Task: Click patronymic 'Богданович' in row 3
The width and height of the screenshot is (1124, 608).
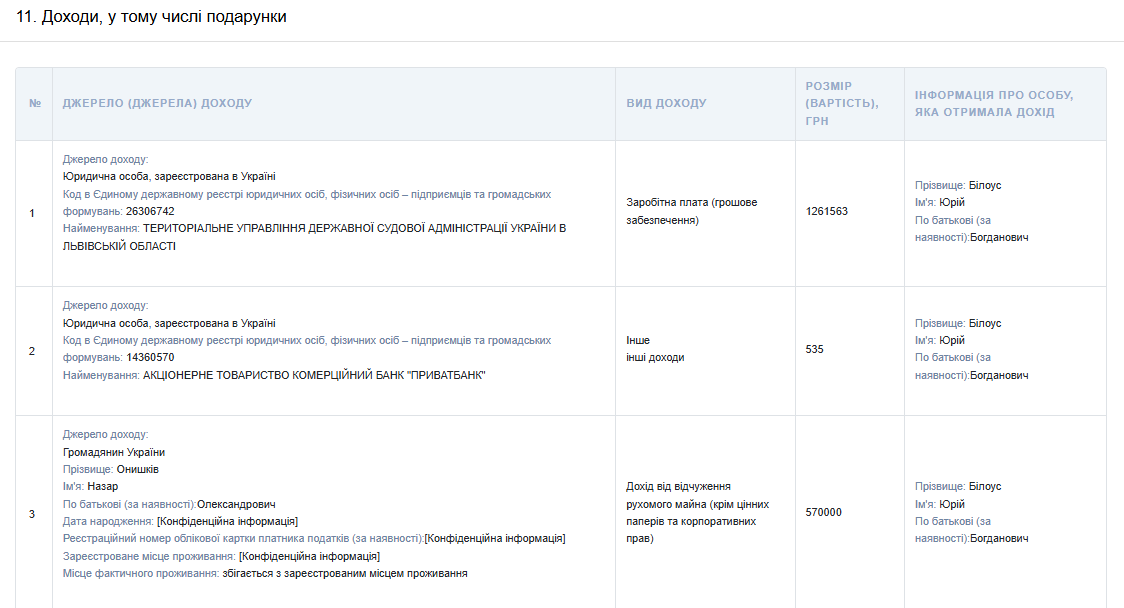Action: (x=999, y=538)
